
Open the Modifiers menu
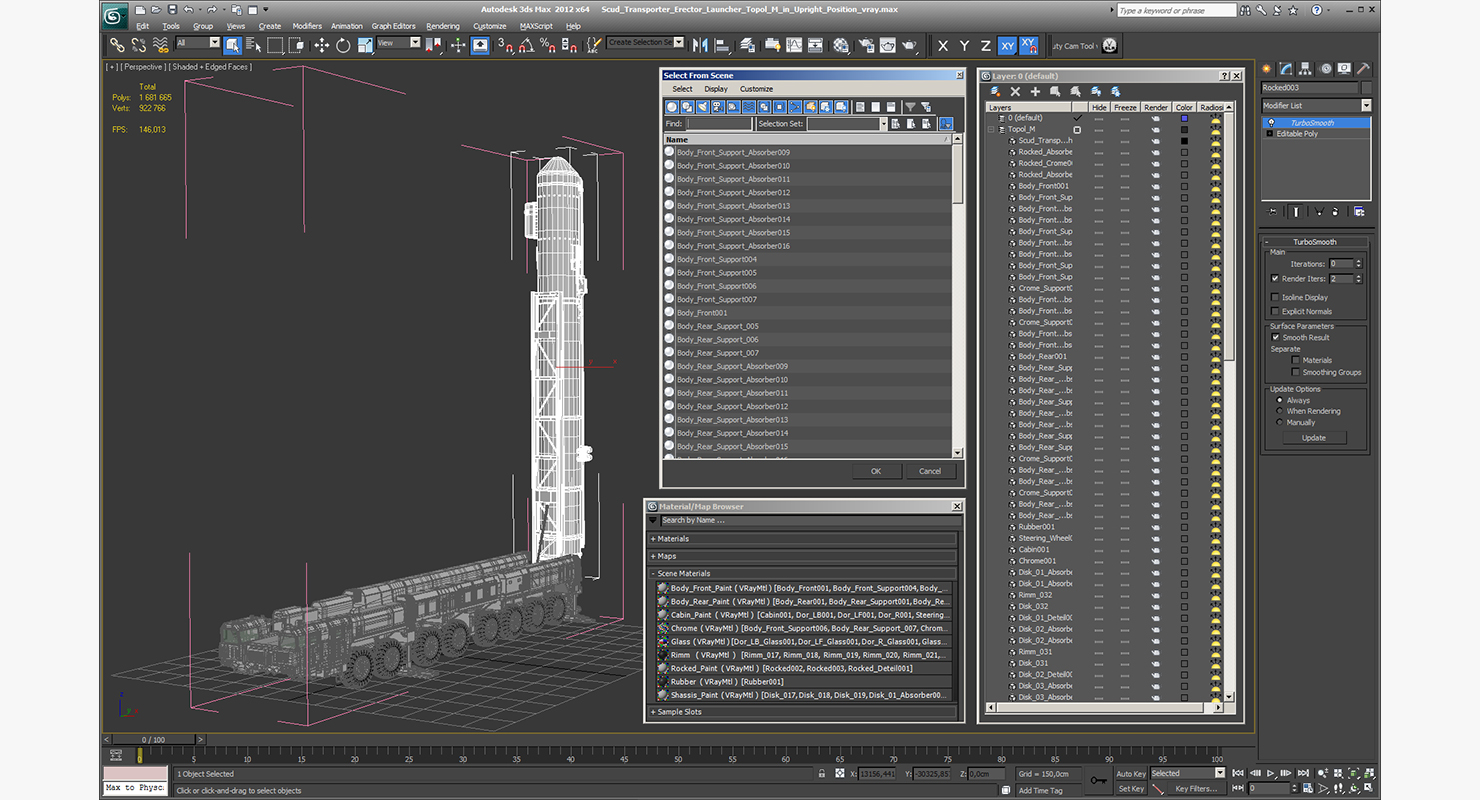(x=307, y=26)
